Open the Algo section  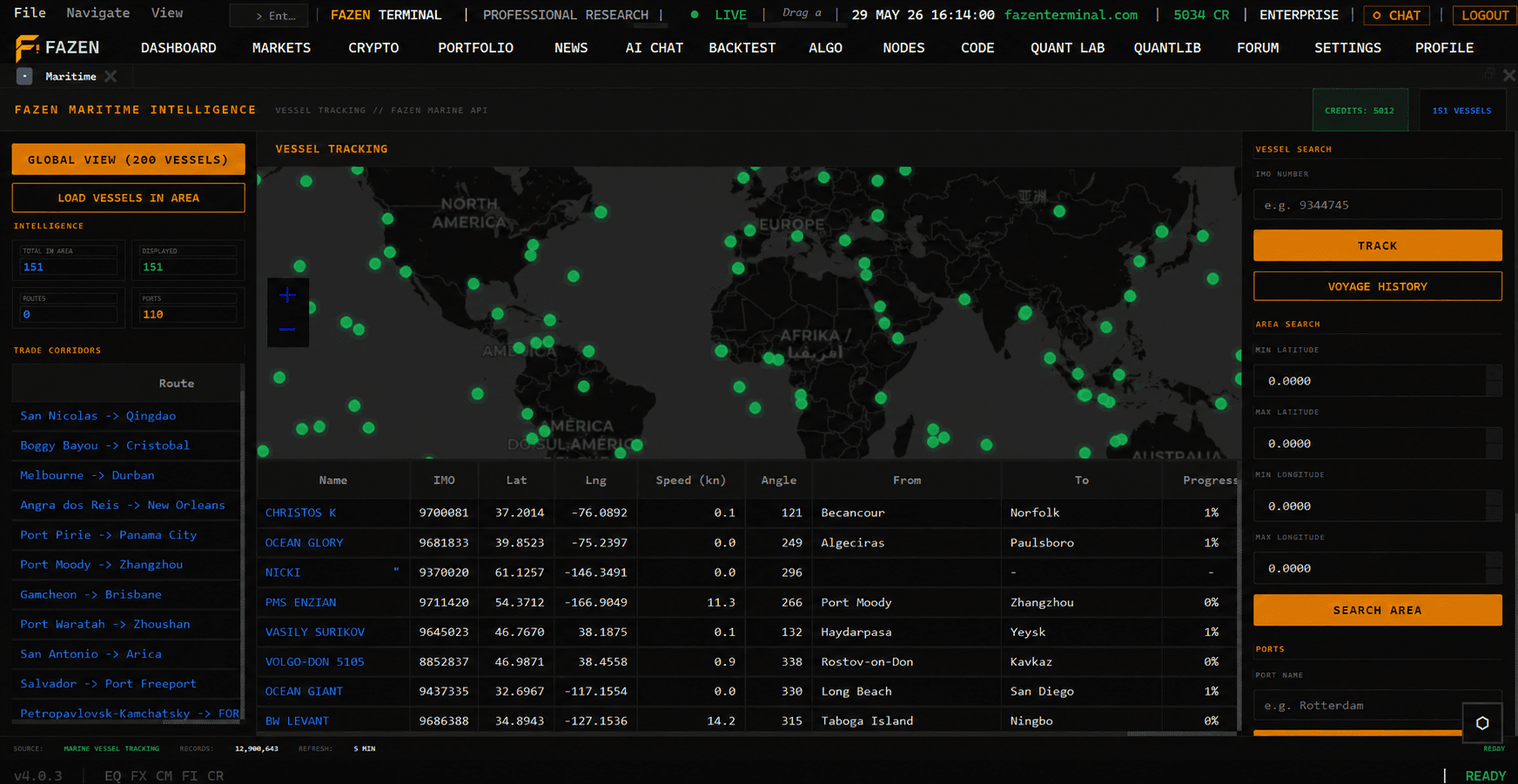[x=825, y=48]
